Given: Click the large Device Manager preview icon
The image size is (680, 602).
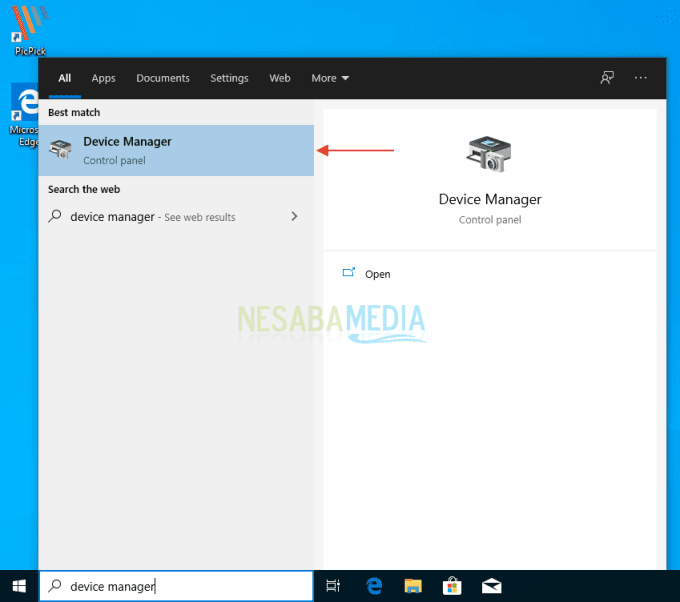Looking at the screenshot, I should (489, 154).
